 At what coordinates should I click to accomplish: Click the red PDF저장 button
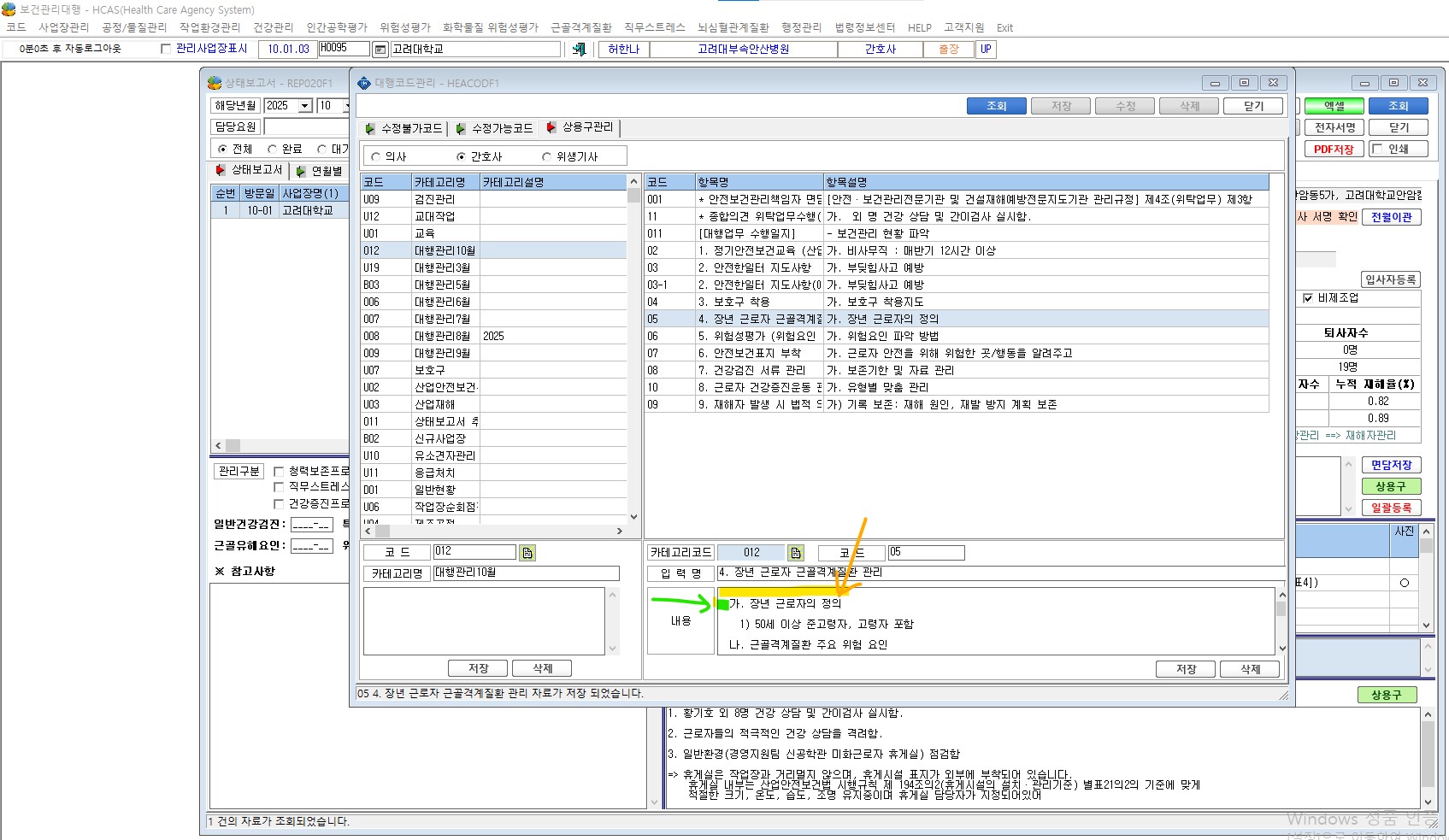click(1334, 149)
